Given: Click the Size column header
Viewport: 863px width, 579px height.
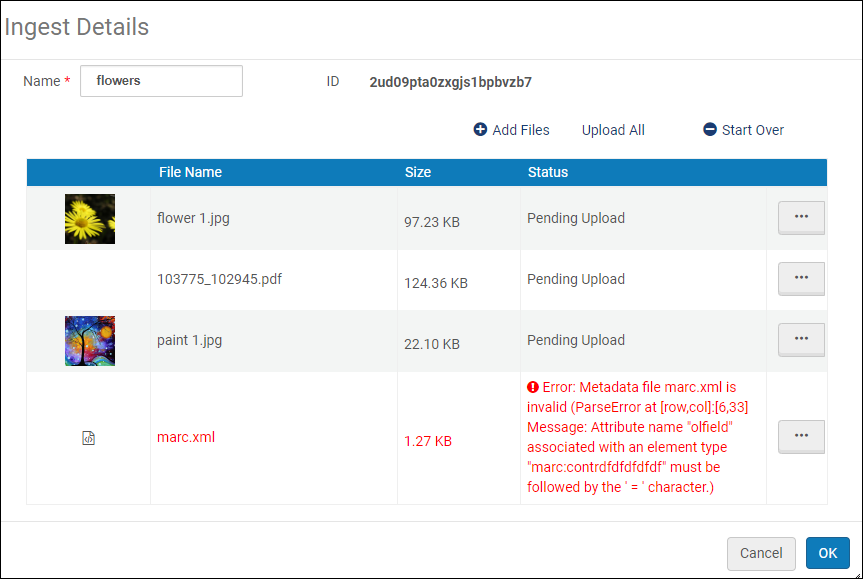Looking at the screenshot, I should (x=418, y=172).
